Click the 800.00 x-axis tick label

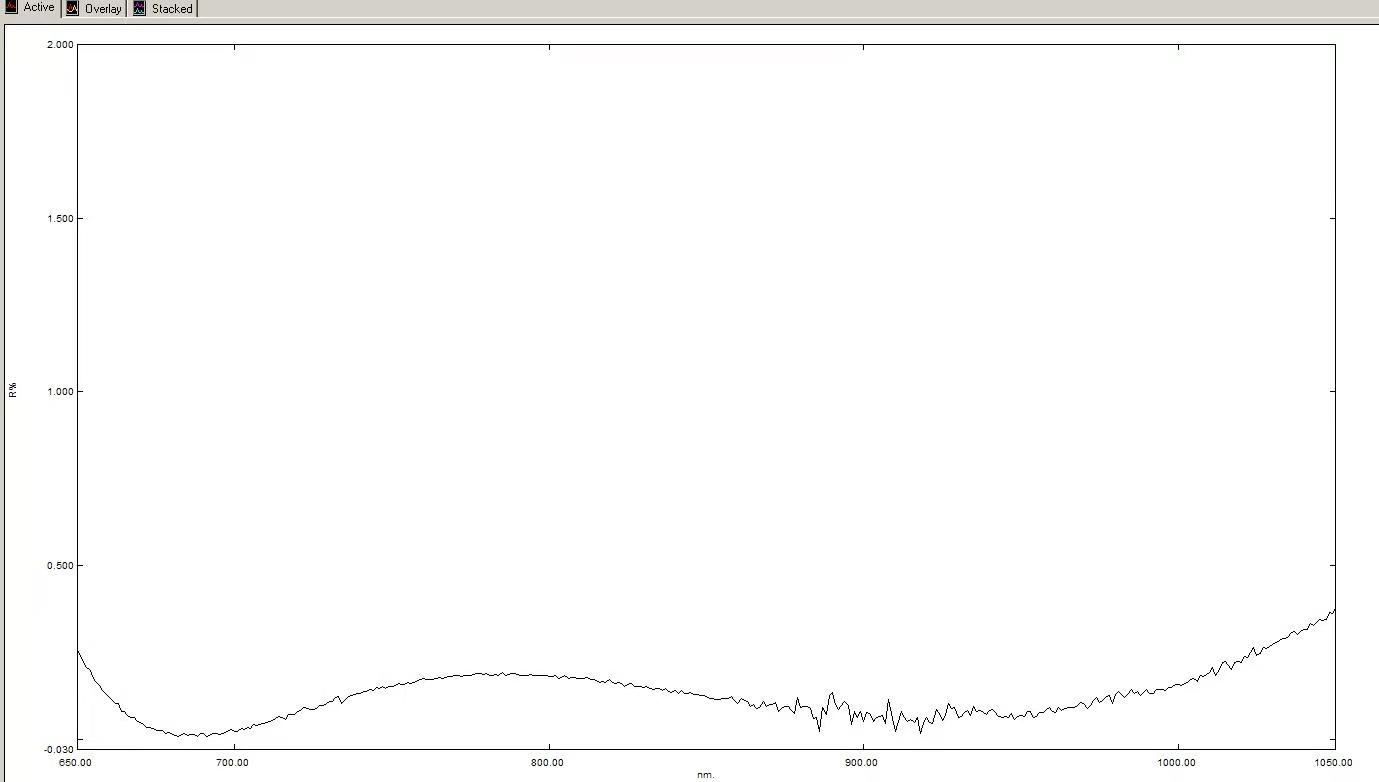pyautogui.click(x=548, y=763)
